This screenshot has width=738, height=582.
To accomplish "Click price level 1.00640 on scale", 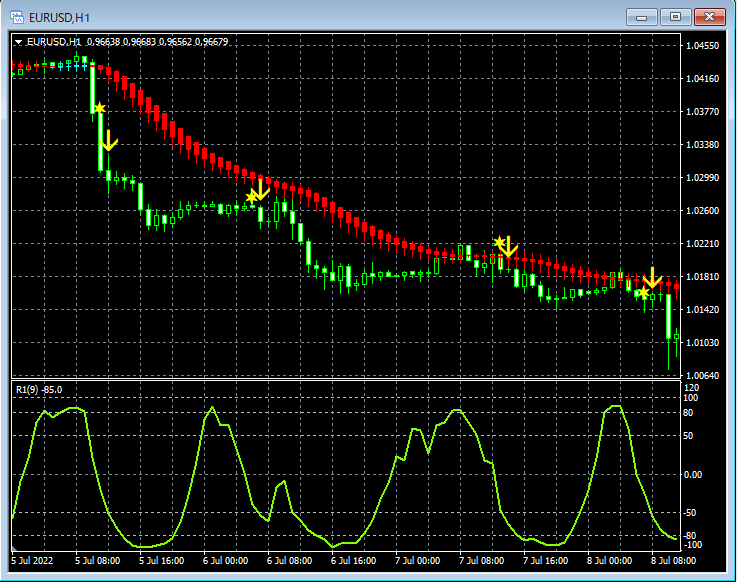I will 703,375.
